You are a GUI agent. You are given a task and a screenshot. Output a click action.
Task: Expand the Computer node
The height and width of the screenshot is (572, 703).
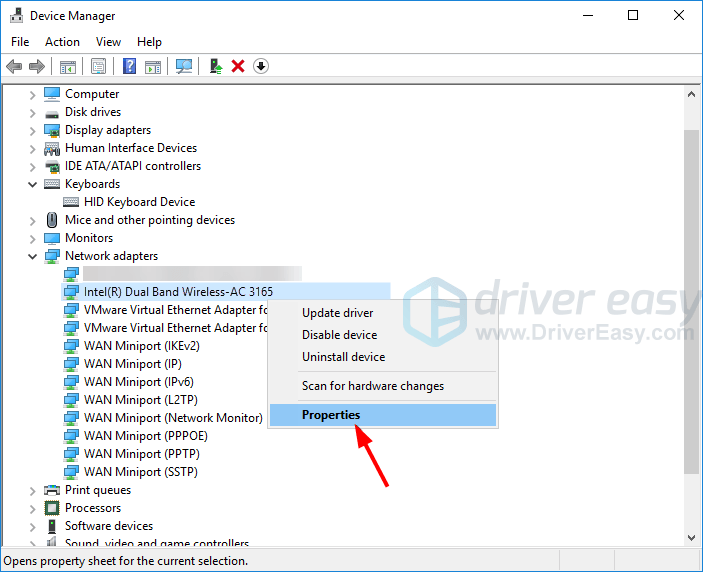pos(32,95)
